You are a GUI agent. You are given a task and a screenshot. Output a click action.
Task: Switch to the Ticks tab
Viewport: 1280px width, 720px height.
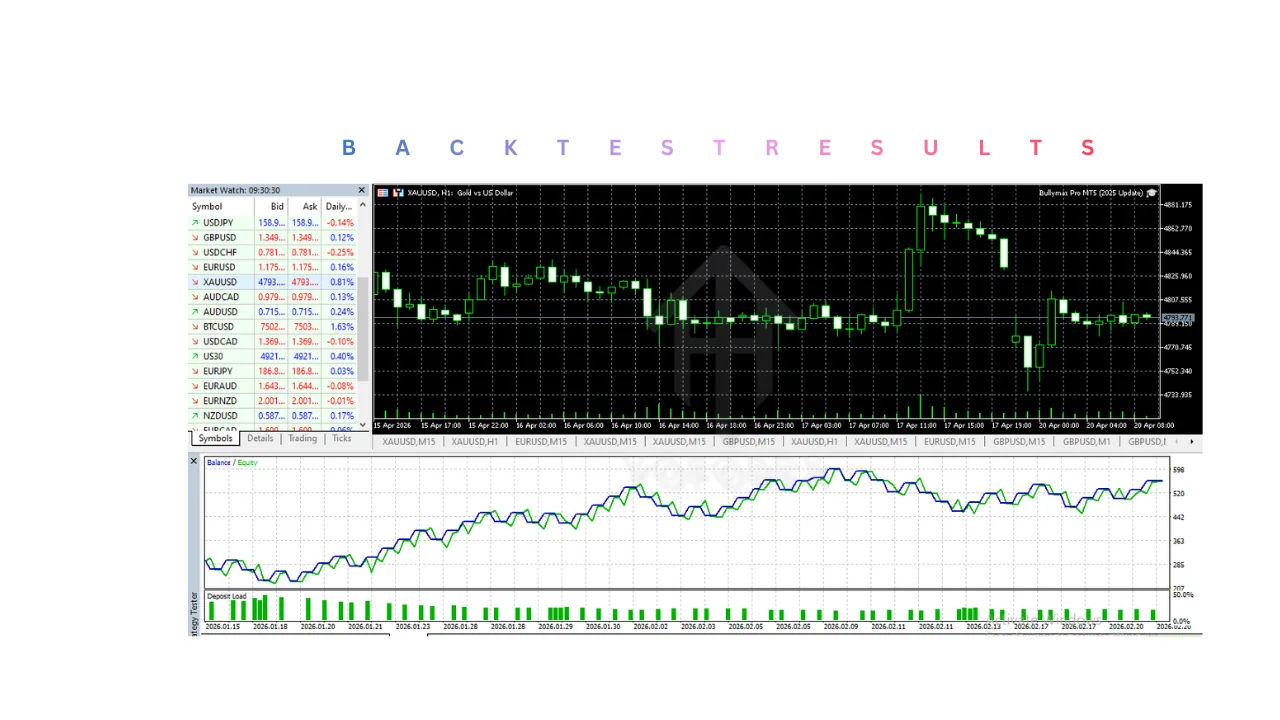342,439
